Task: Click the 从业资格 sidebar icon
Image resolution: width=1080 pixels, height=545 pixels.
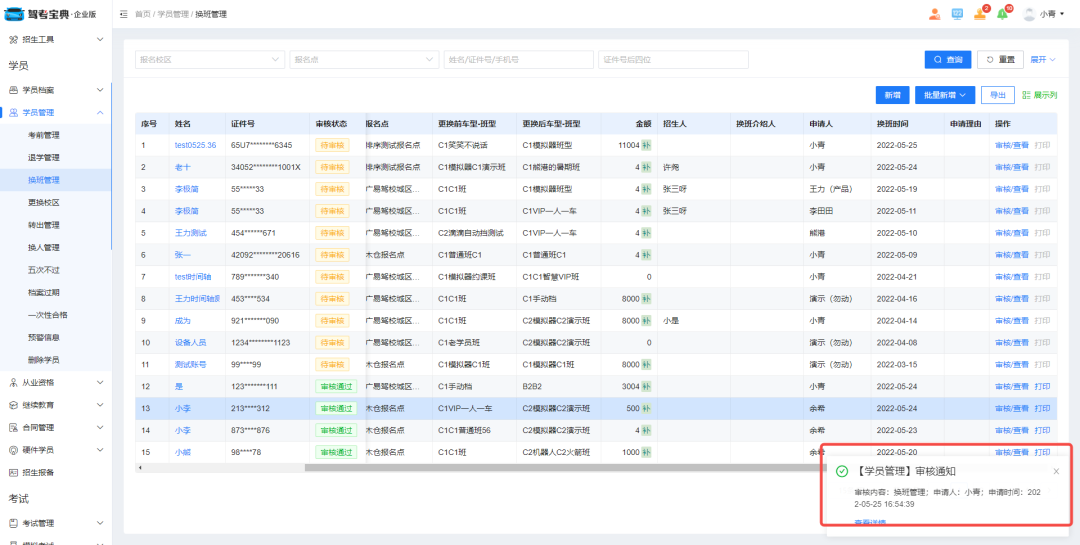Action: coord(13,382)
